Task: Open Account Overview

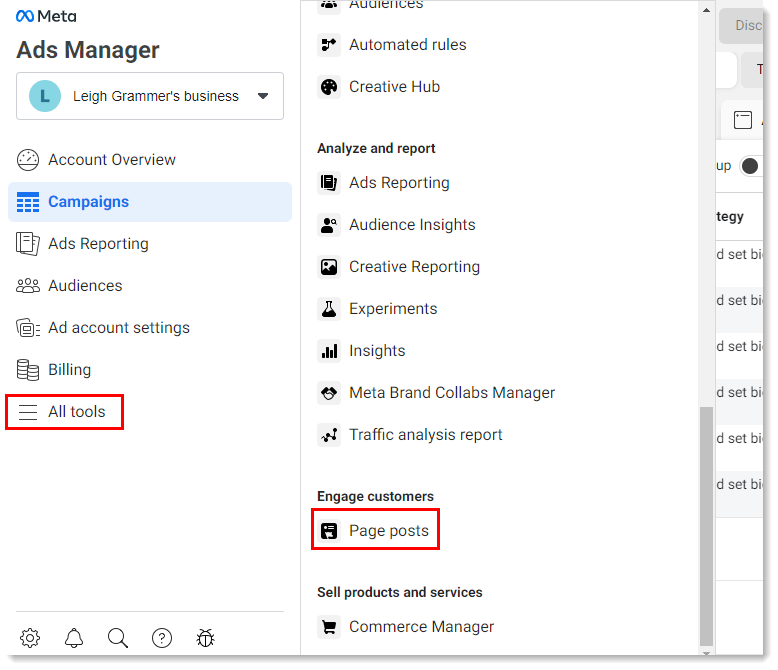Action: point(112,160)
